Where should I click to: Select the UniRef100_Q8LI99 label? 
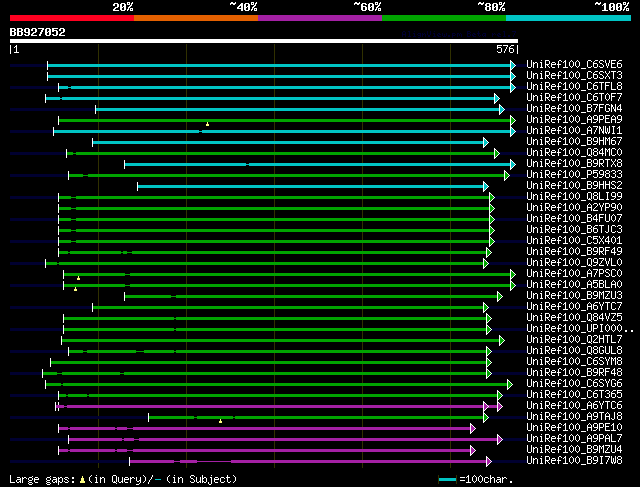(x=574, y=197)
